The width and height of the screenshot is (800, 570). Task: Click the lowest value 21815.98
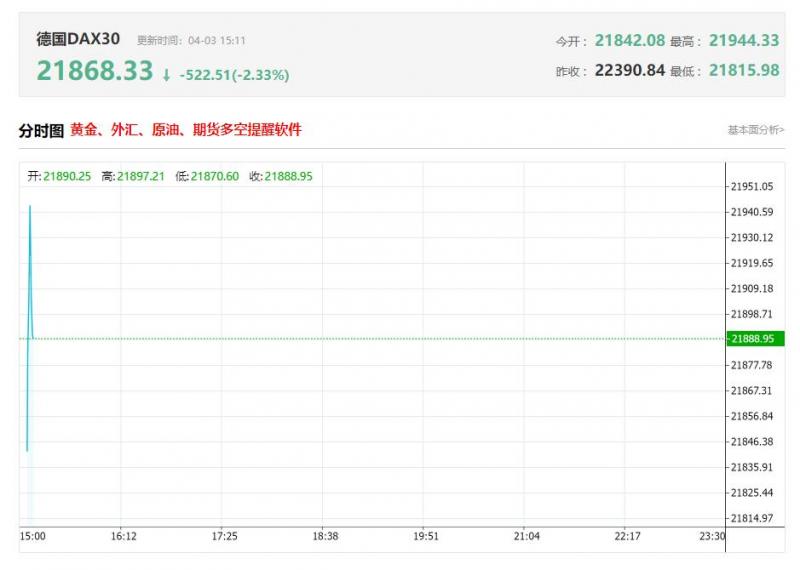744,70
